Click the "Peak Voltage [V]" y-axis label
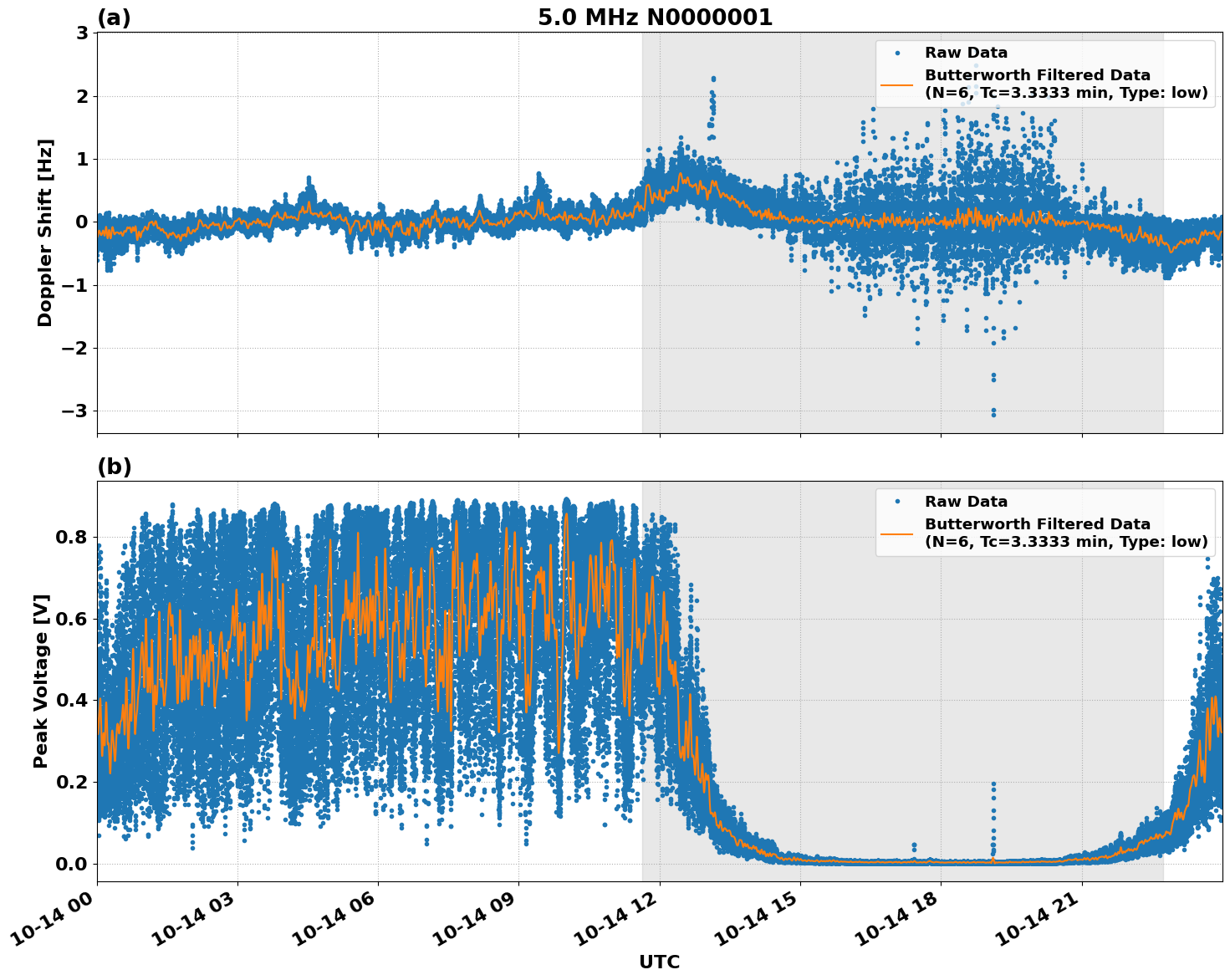 pyautogui.click(x=41, y=681)
